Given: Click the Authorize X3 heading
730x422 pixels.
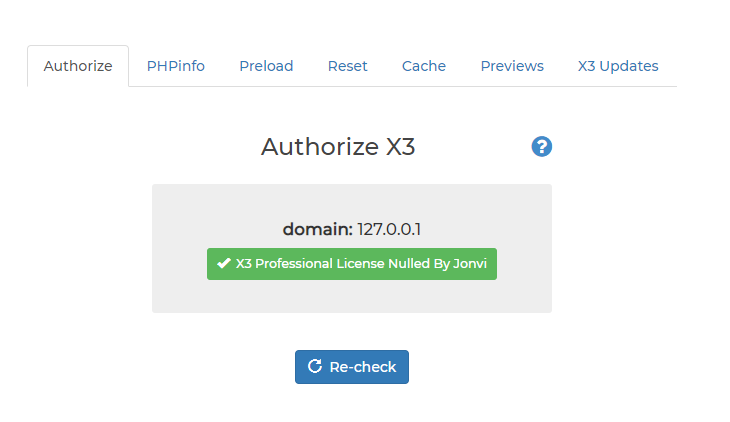Looking at the screenshot, I should pyautogui.click(x=338, y=147).
